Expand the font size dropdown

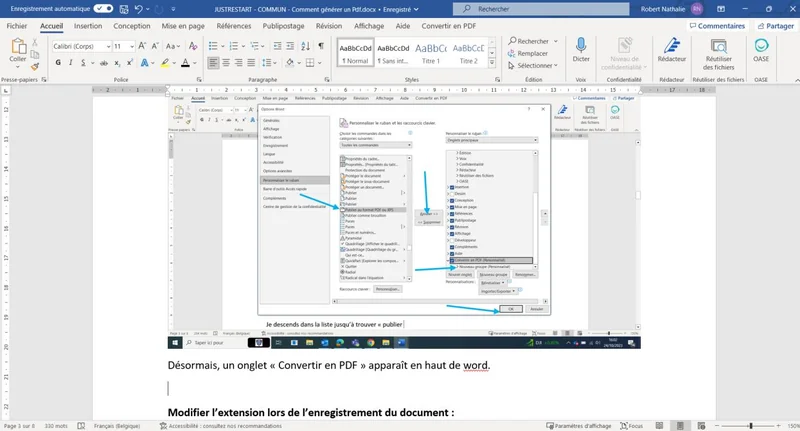coord(131,46)
